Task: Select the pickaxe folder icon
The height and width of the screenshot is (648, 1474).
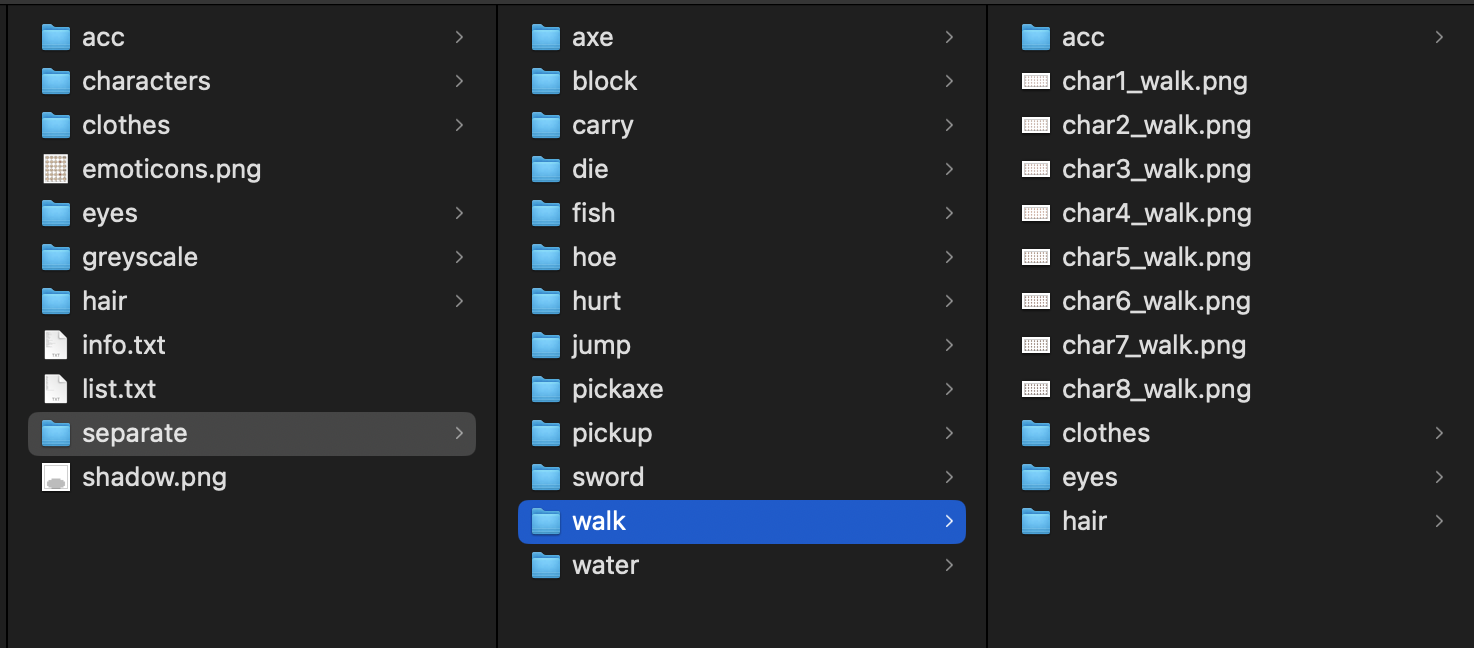Action: (x=546, y=389)
